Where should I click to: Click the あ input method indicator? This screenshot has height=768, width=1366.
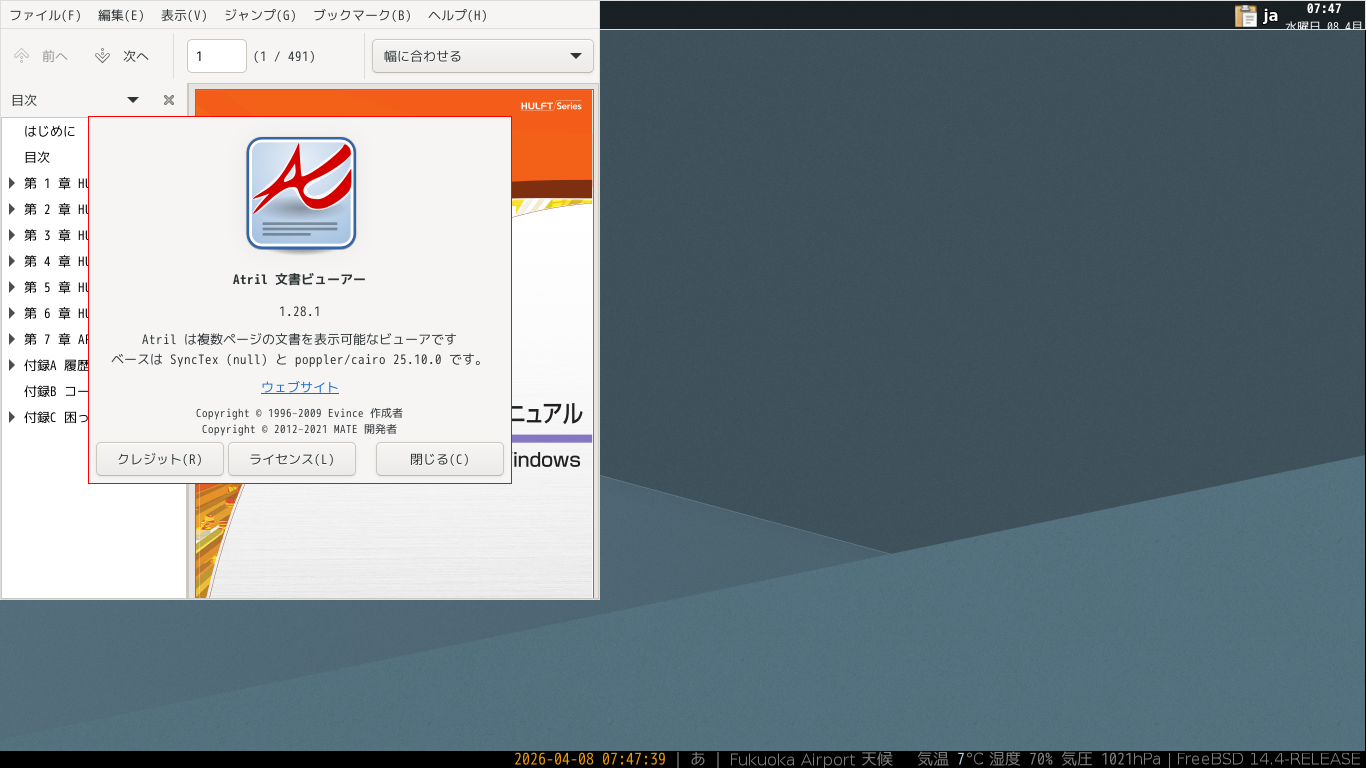(698, 759)
